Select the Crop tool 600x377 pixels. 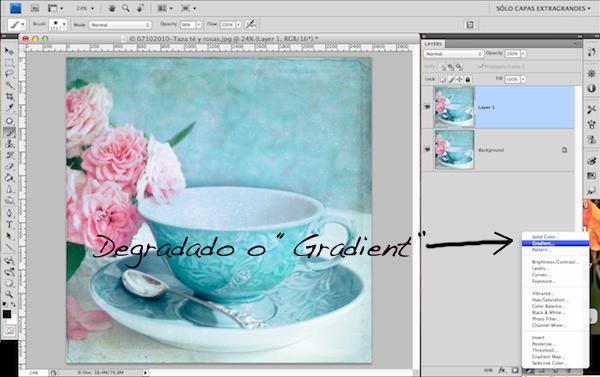point(9,97)
